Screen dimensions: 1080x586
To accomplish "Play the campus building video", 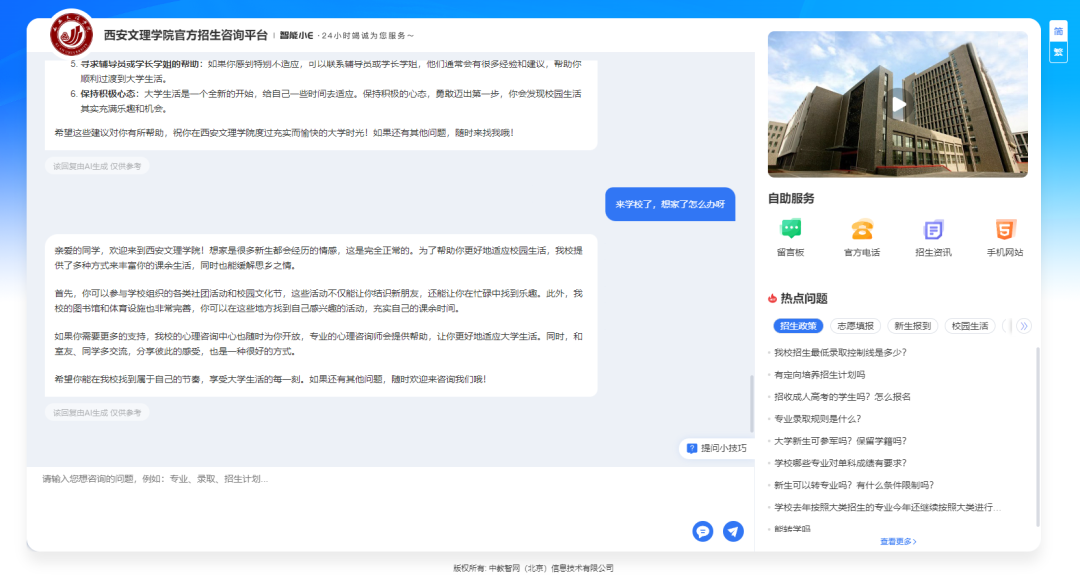I will [x=898, y=104].
